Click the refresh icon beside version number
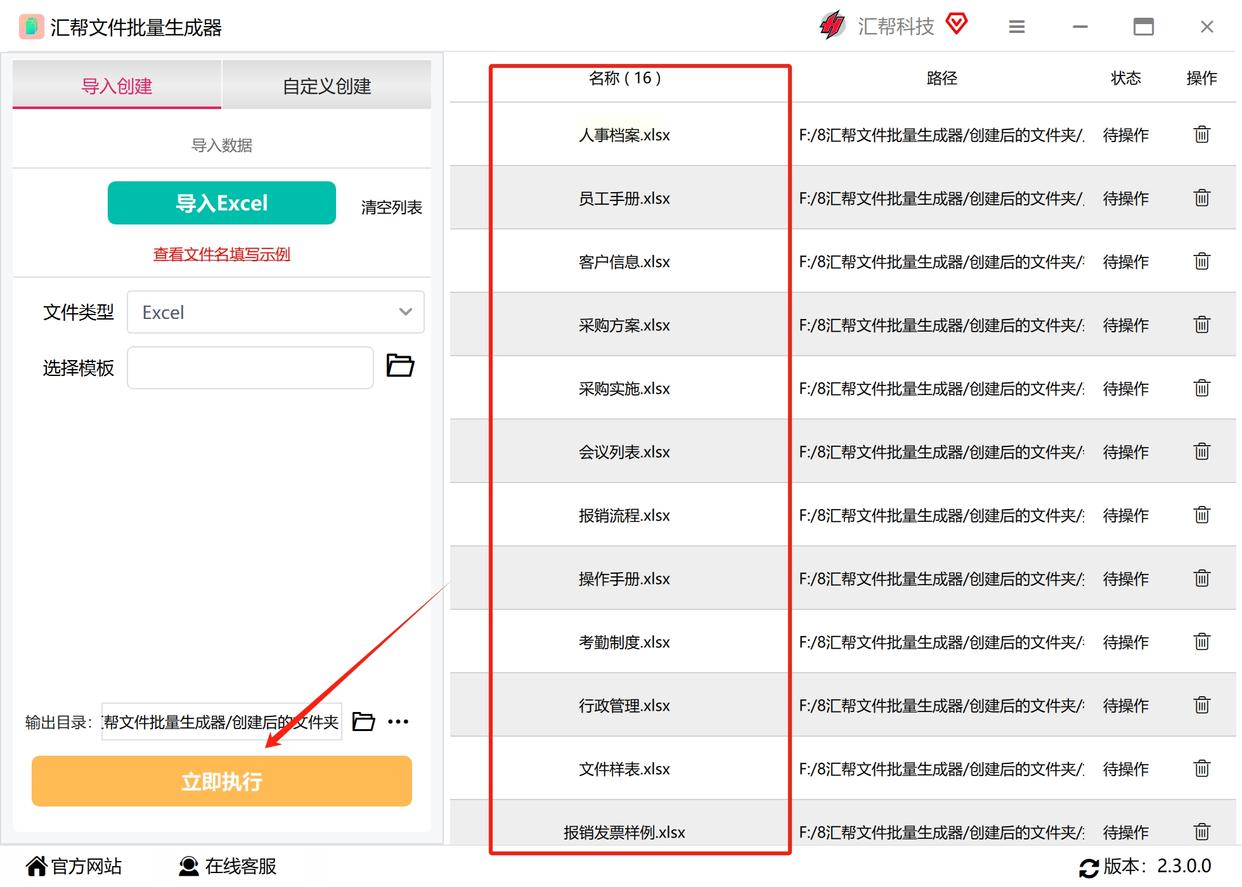This screenshot has width=1242, height=887. tap(1088, 868)
